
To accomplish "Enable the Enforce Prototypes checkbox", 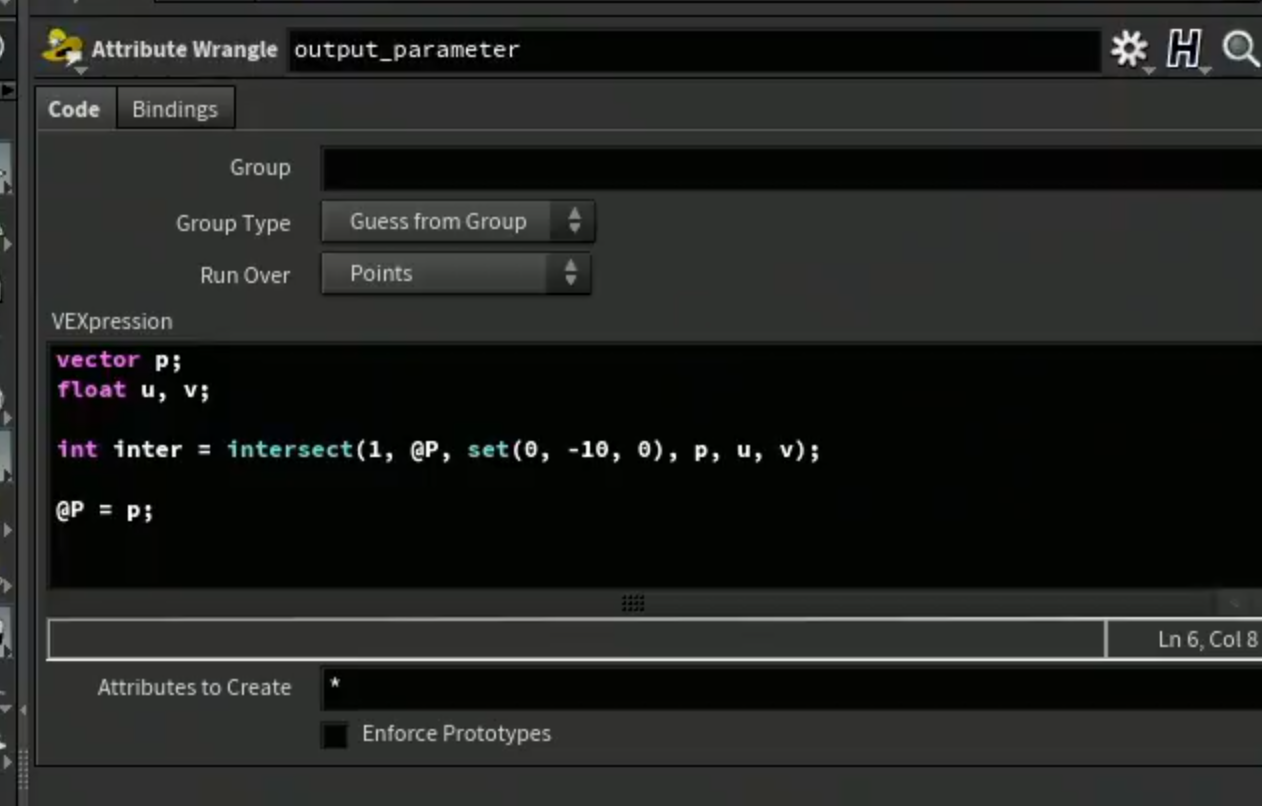I will pyautogui.click(x=335, y=735).
